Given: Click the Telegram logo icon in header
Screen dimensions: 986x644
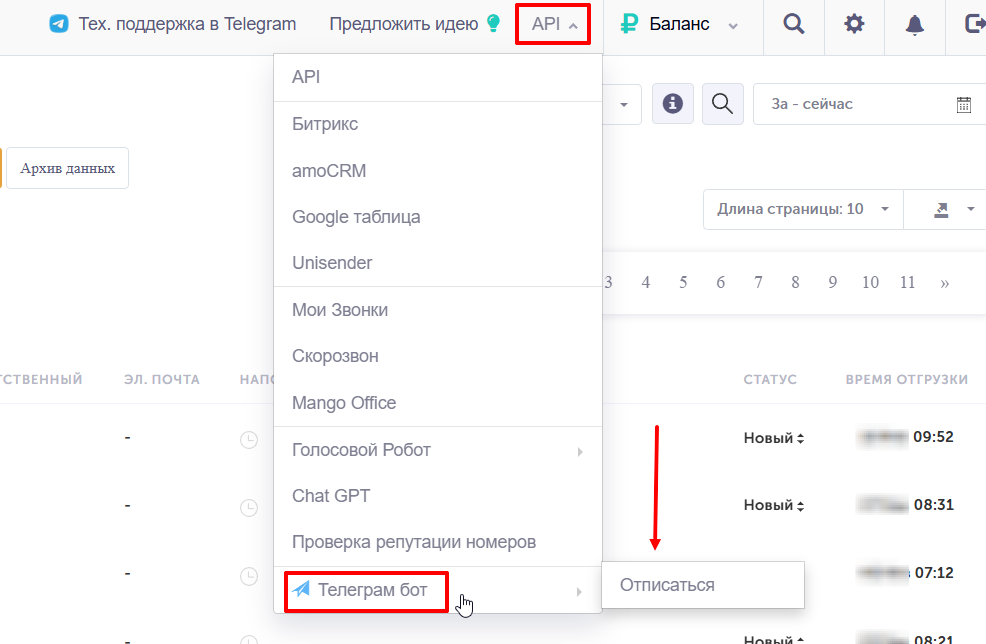Looking at the screenshot, I should (x=58, y=24).
